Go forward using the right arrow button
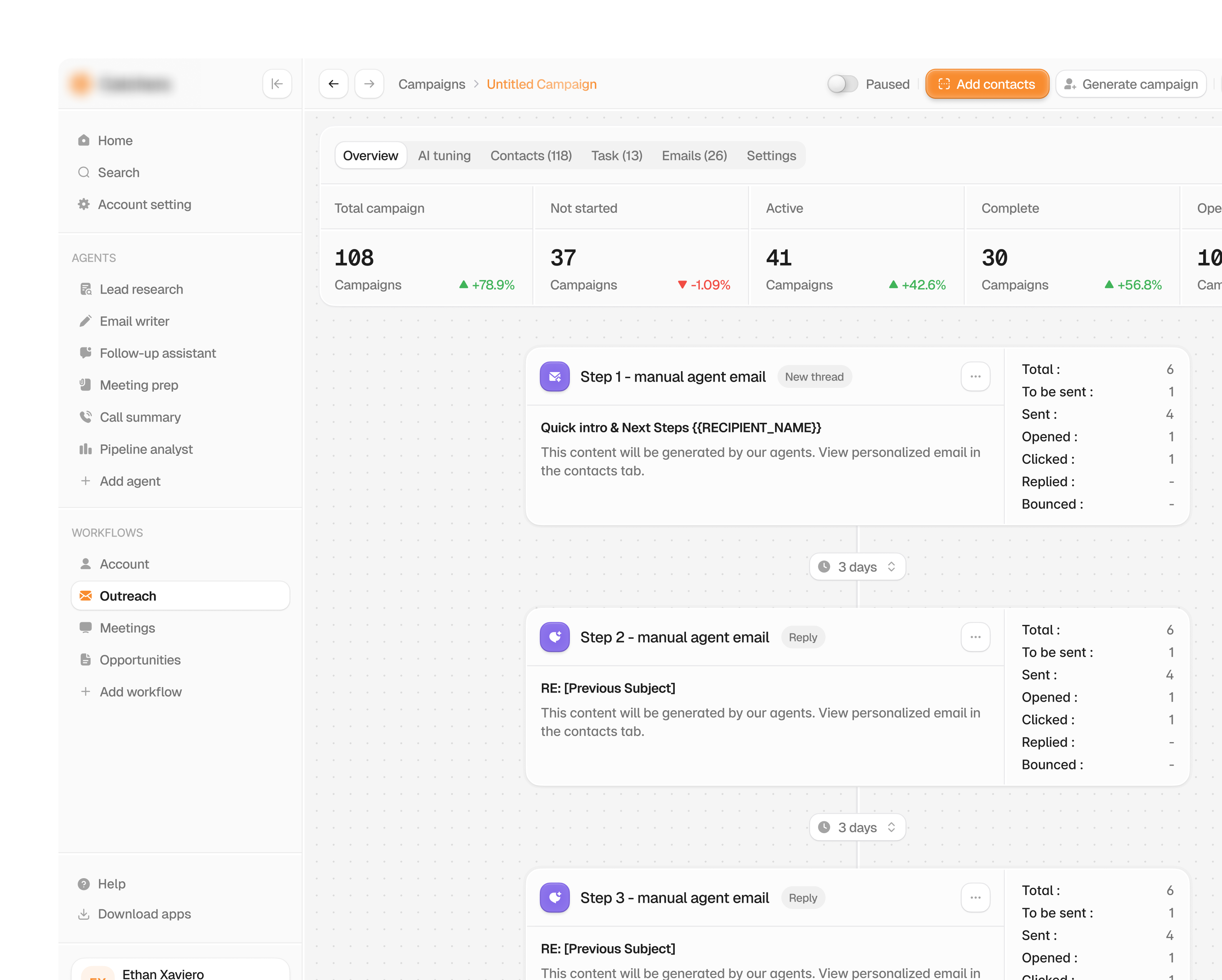Image resolution: width=1222 pixels, height=980 pixels. pos(370,84)
